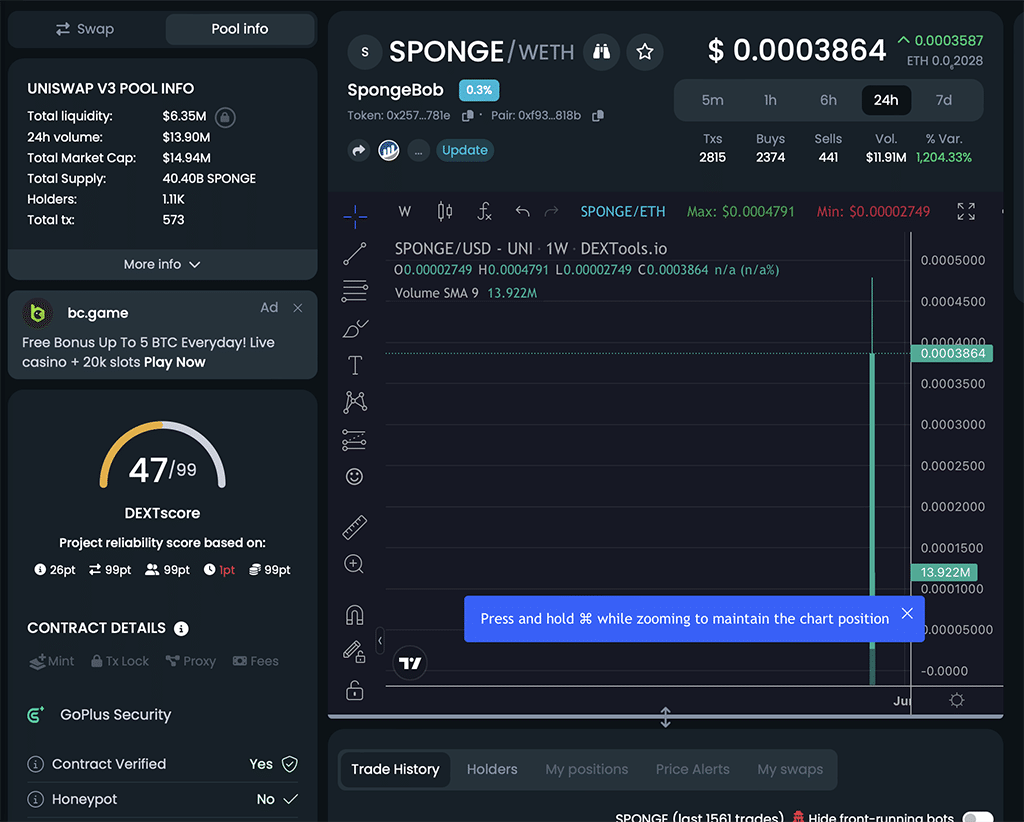
Task: Open the fx indicators menu
Action: pos(484,212)
